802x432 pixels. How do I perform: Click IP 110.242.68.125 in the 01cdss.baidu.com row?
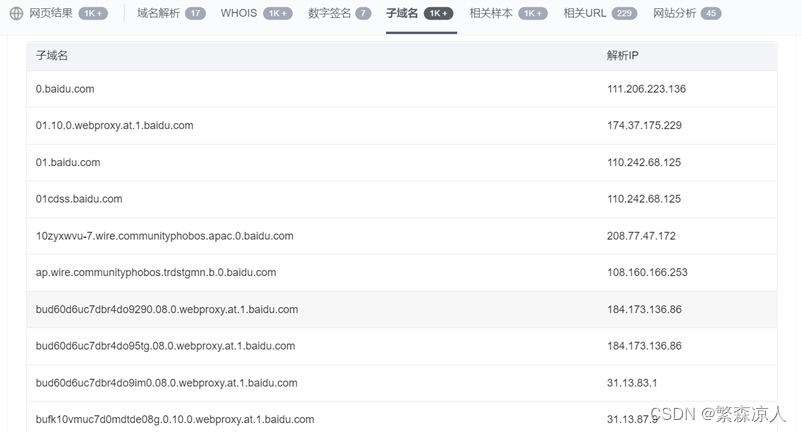click(x=644, y=199)
